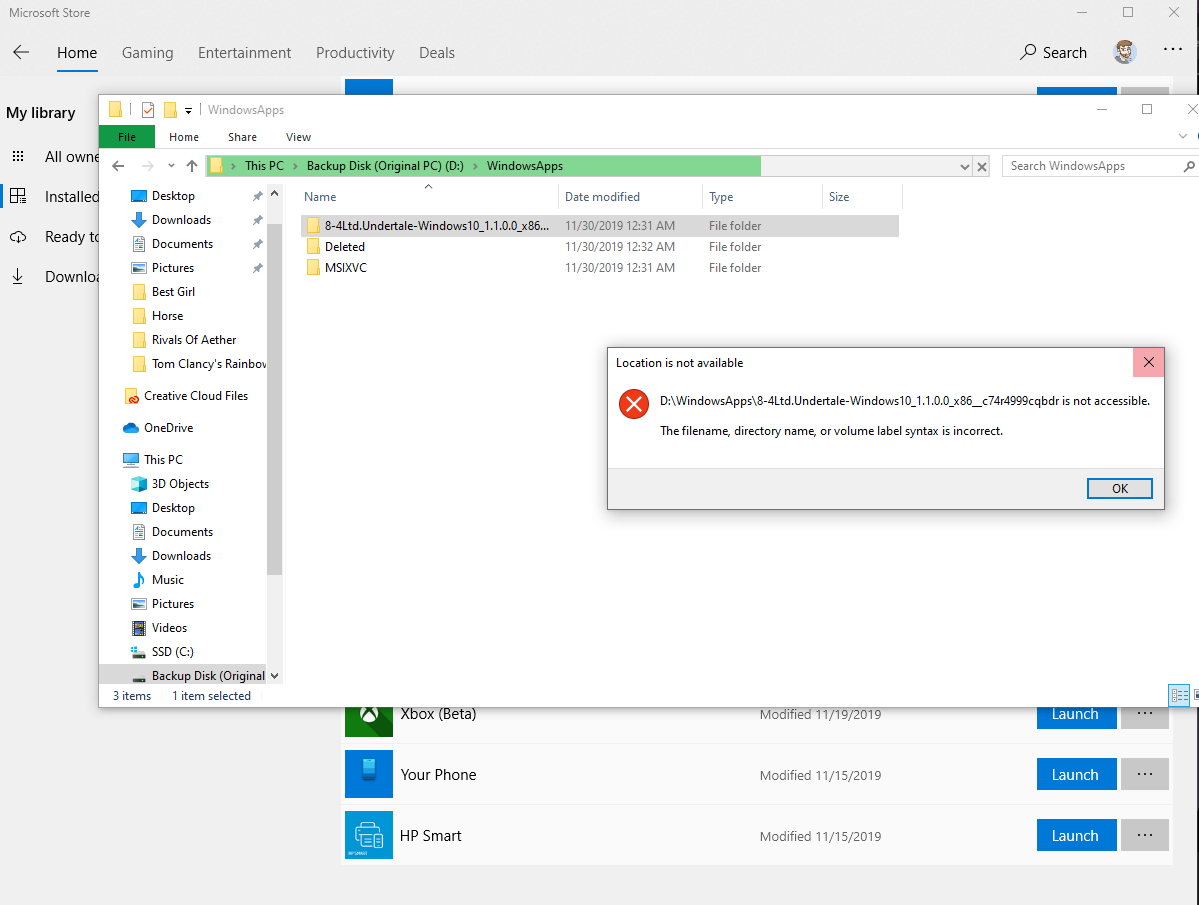This screenshot has width=1199, height=905.
Task: Expand address bar history dropdown
Action: point(964,167)
